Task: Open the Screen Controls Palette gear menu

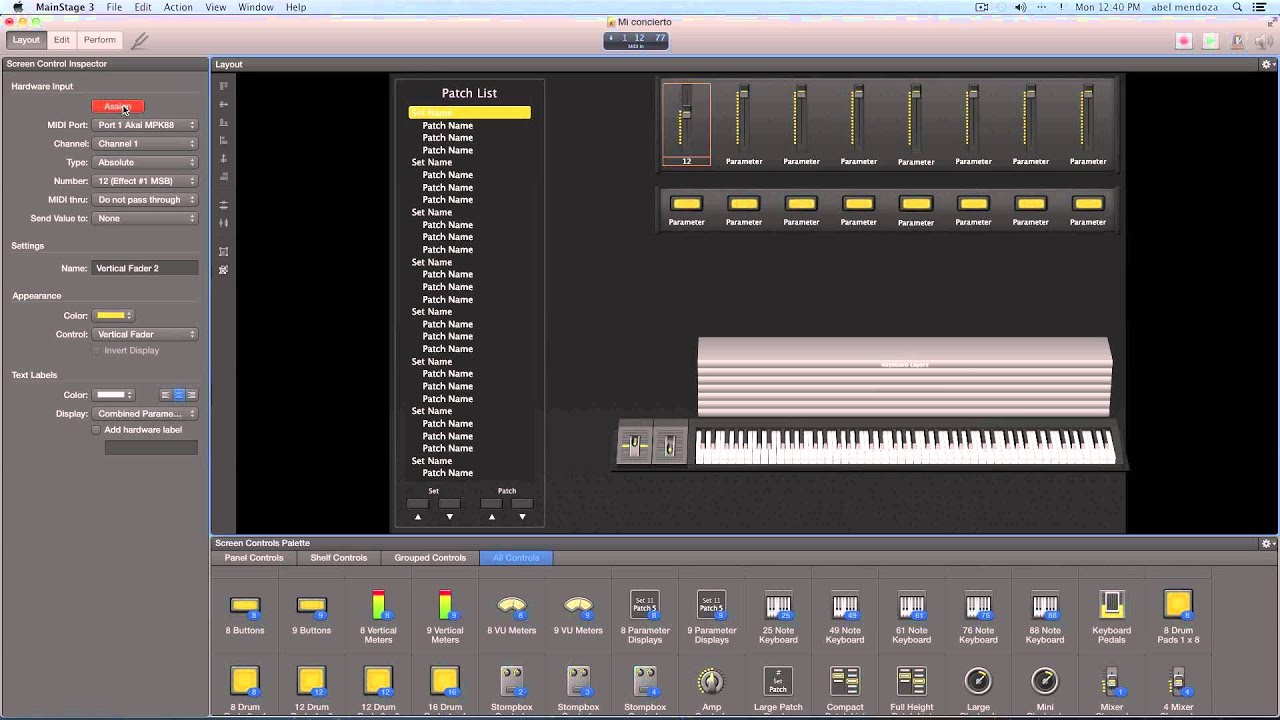Action: click(x=1267, y=543)
